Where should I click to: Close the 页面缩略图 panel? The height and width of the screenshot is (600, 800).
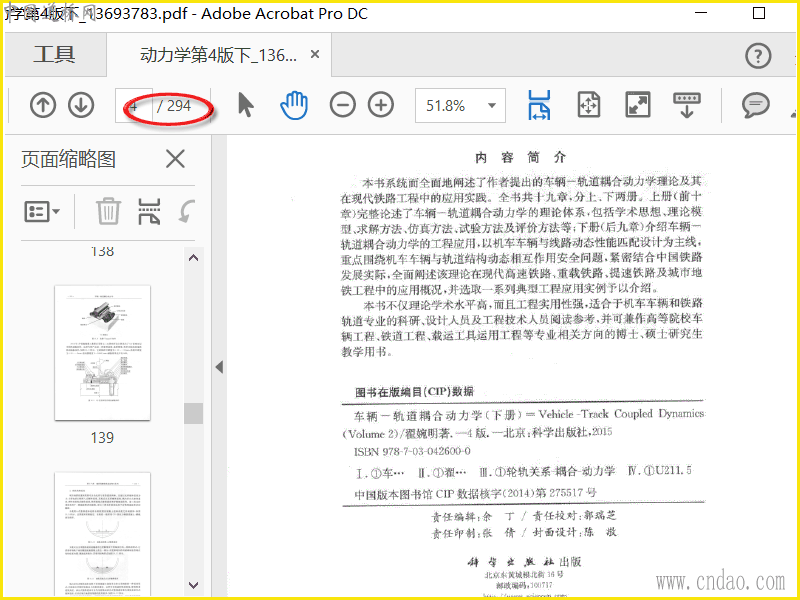(x=175, y=159)
